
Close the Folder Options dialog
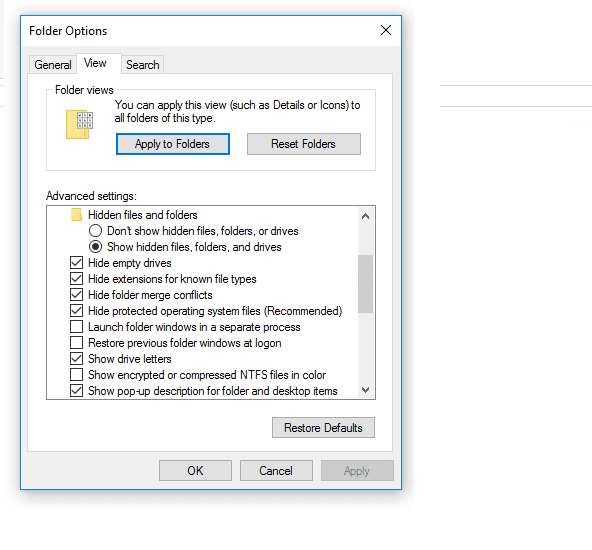click(385, 30)
